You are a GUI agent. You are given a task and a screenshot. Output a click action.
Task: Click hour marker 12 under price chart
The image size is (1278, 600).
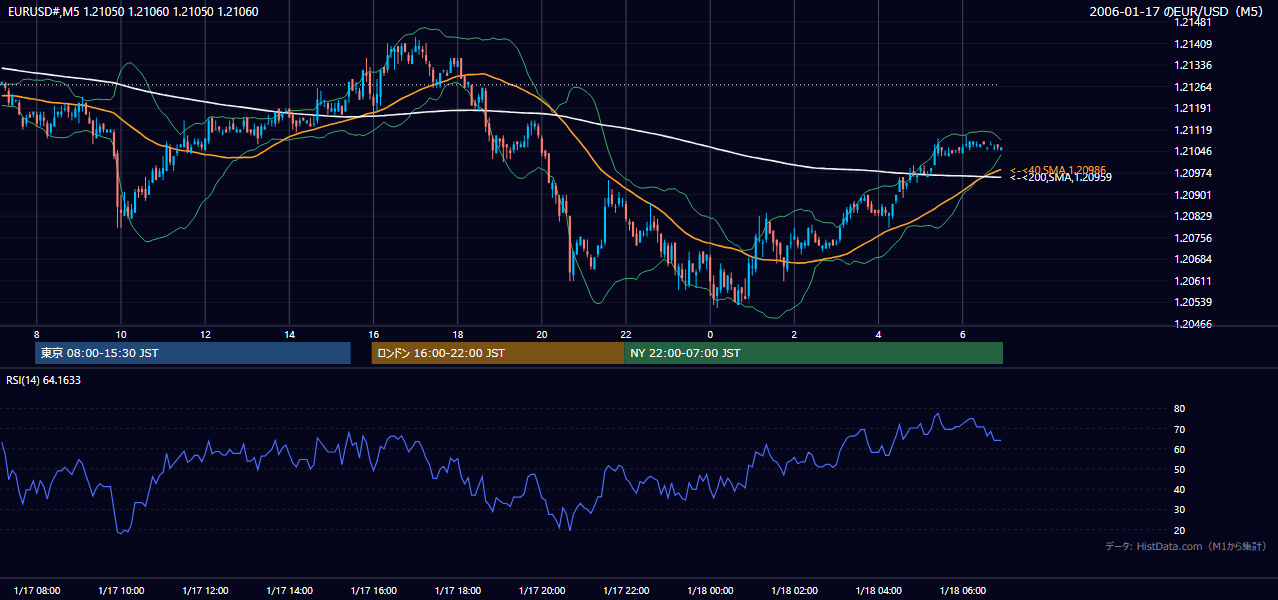pyautogui.click(x=205, y=334)
